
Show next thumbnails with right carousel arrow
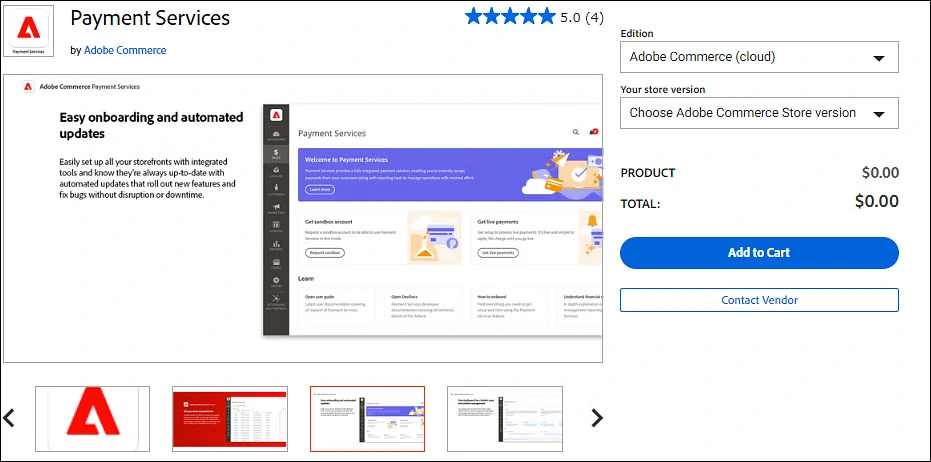pos(597,418)
